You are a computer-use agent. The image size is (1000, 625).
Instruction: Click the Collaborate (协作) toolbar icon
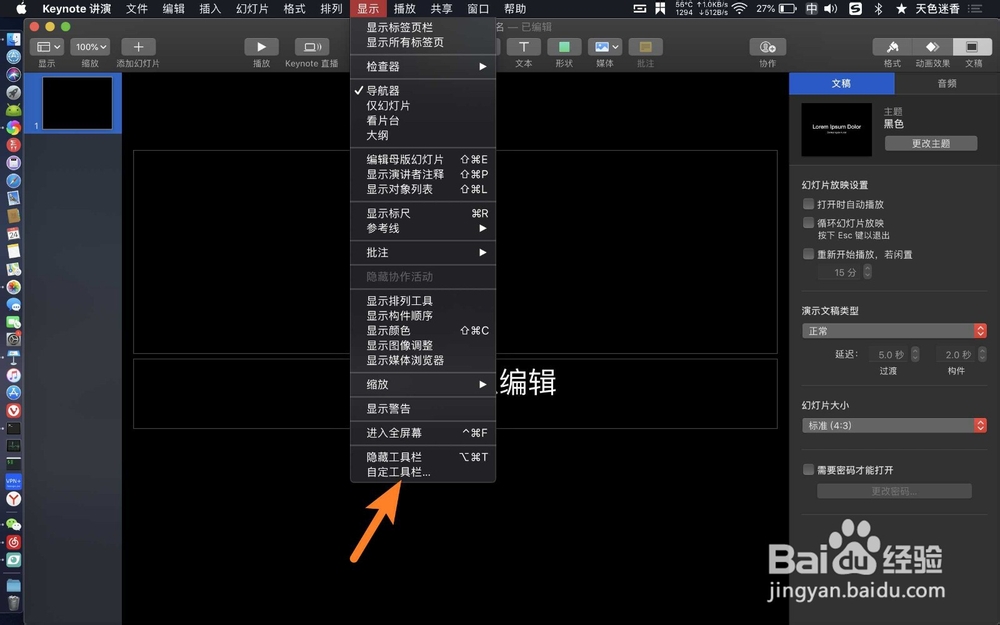pos(767,47)
